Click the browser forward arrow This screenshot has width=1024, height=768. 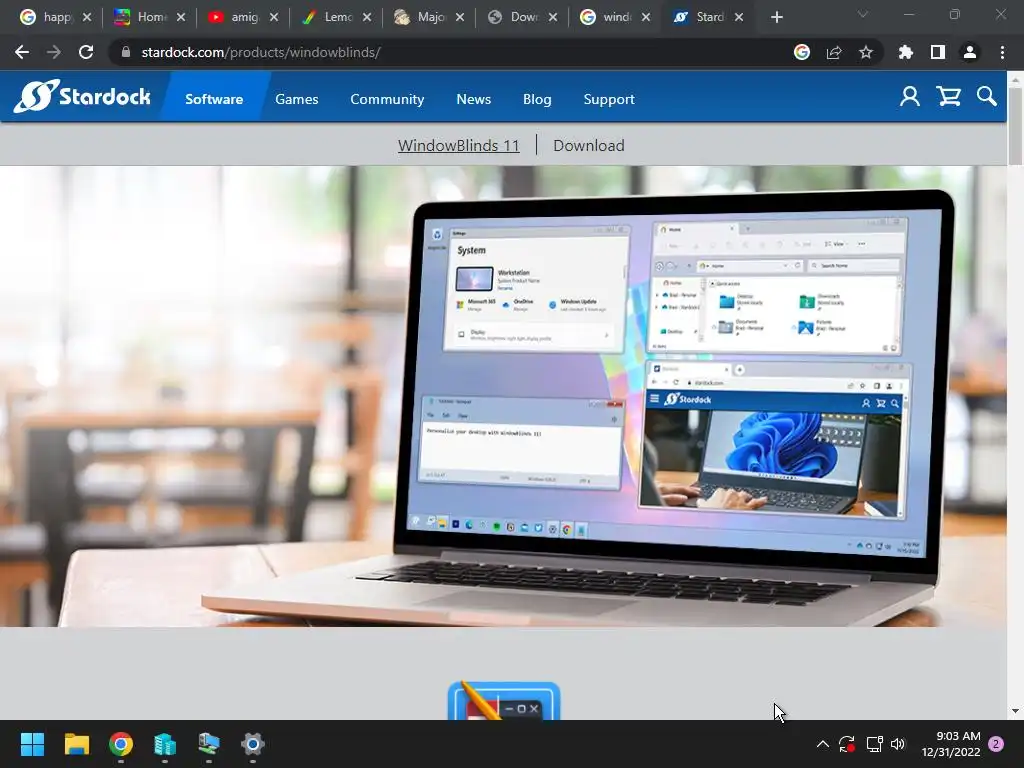(54, 52)
